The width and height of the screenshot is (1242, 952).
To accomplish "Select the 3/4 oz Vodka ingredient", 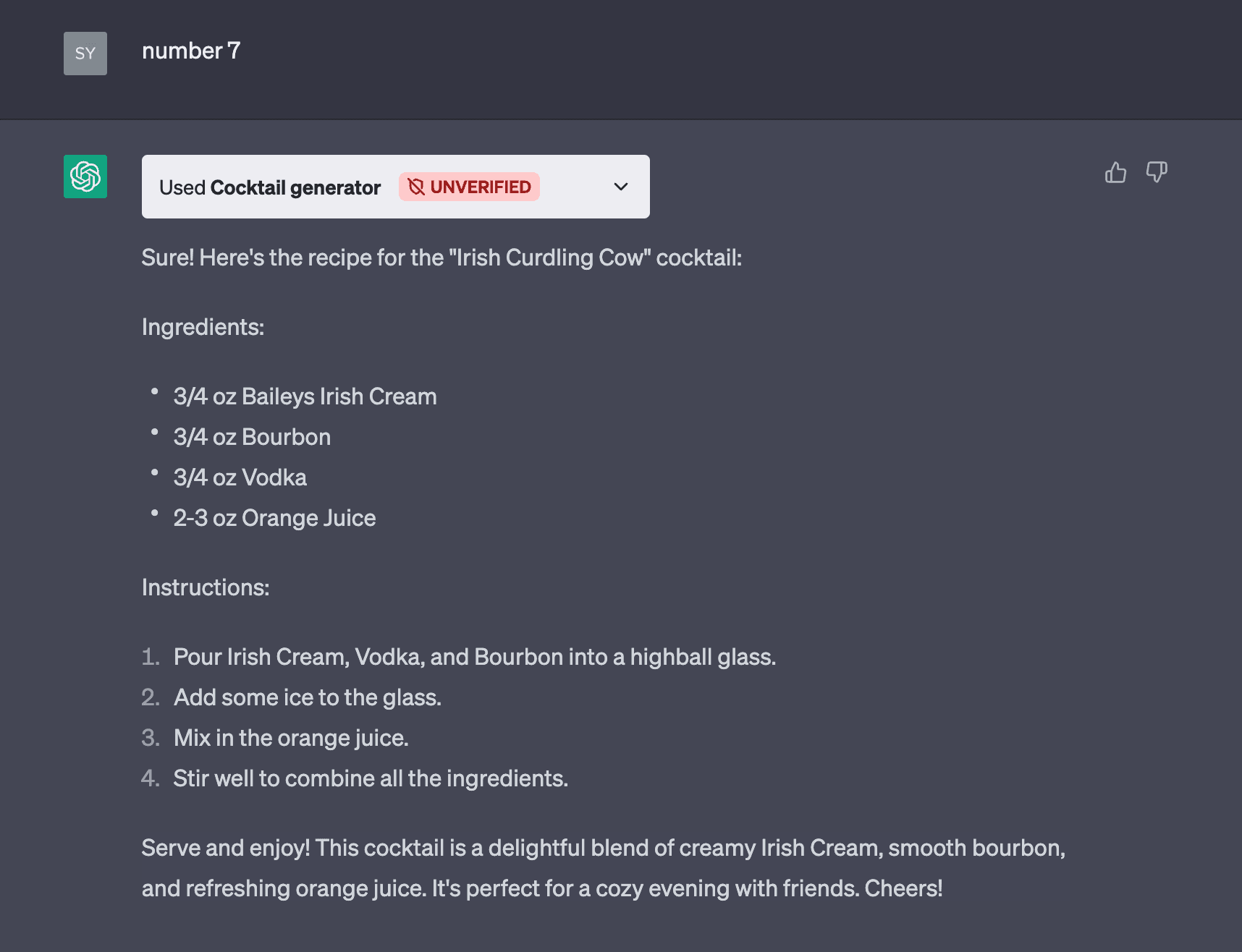I will coord(240,477).
